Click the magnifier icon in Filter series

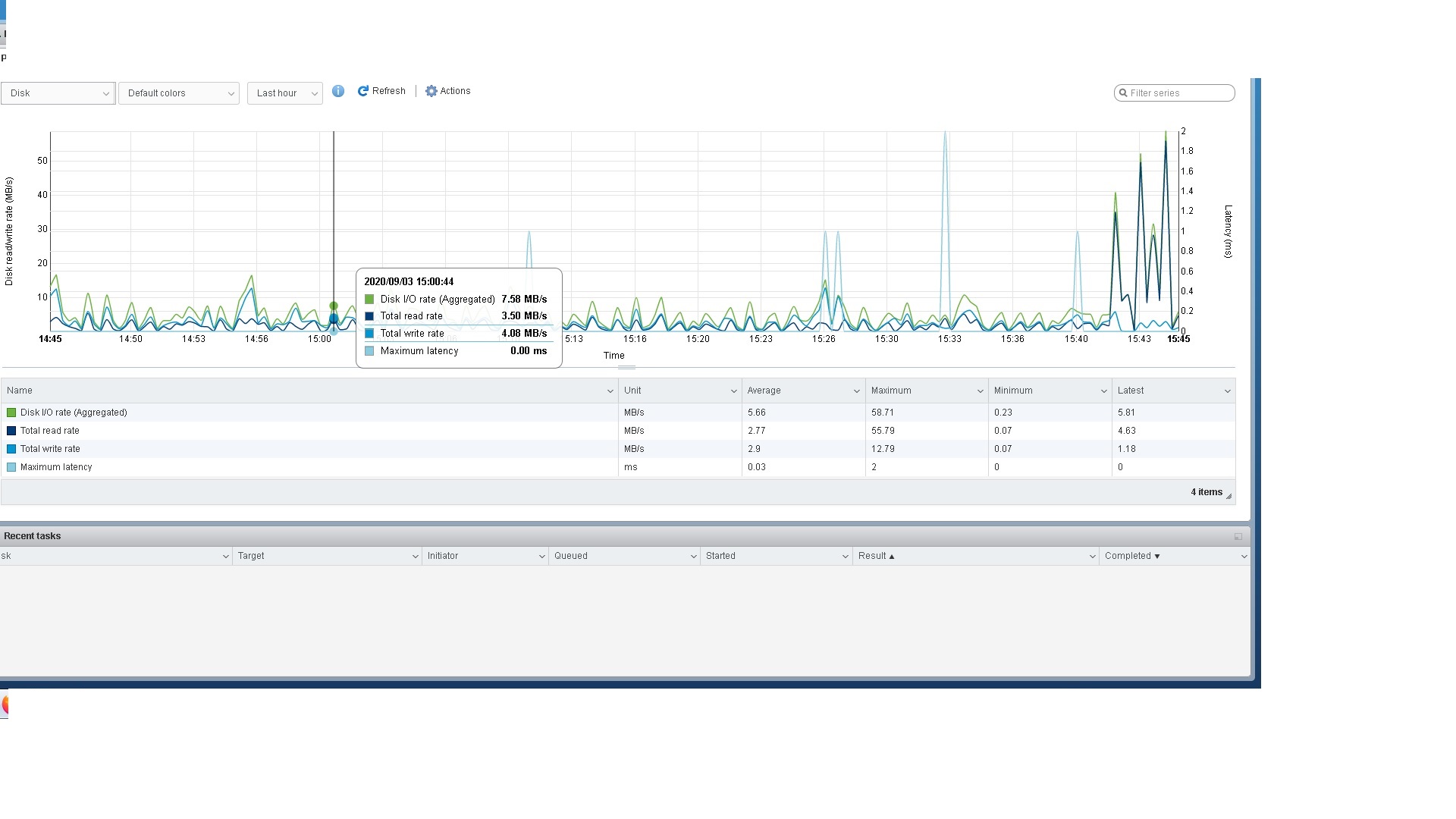pyautogui.click(x=1123, y=93)
